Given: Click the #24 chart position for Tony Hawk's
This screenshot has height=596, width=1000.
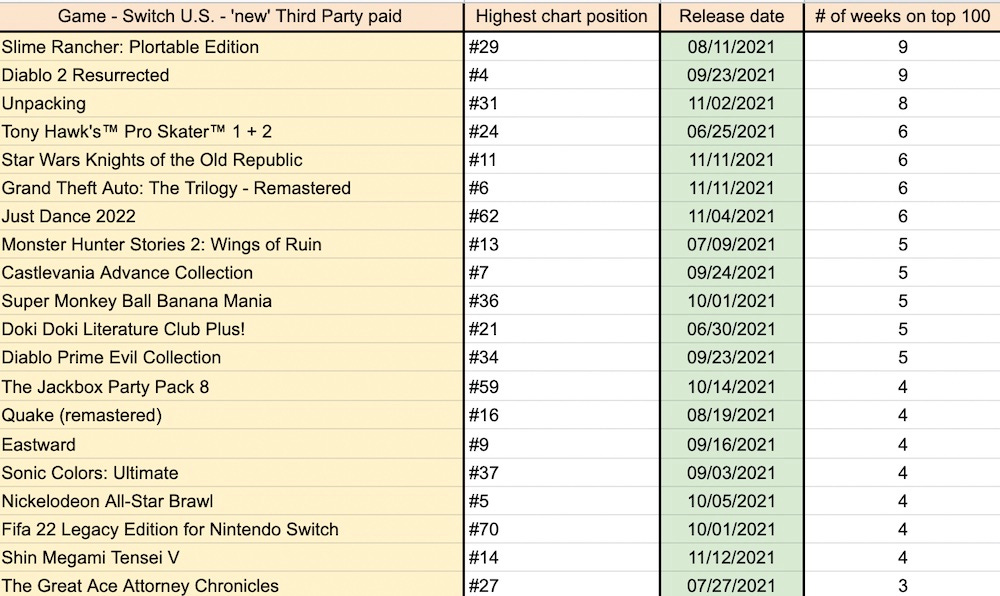Looking at the screenshot, I should 561,131.
